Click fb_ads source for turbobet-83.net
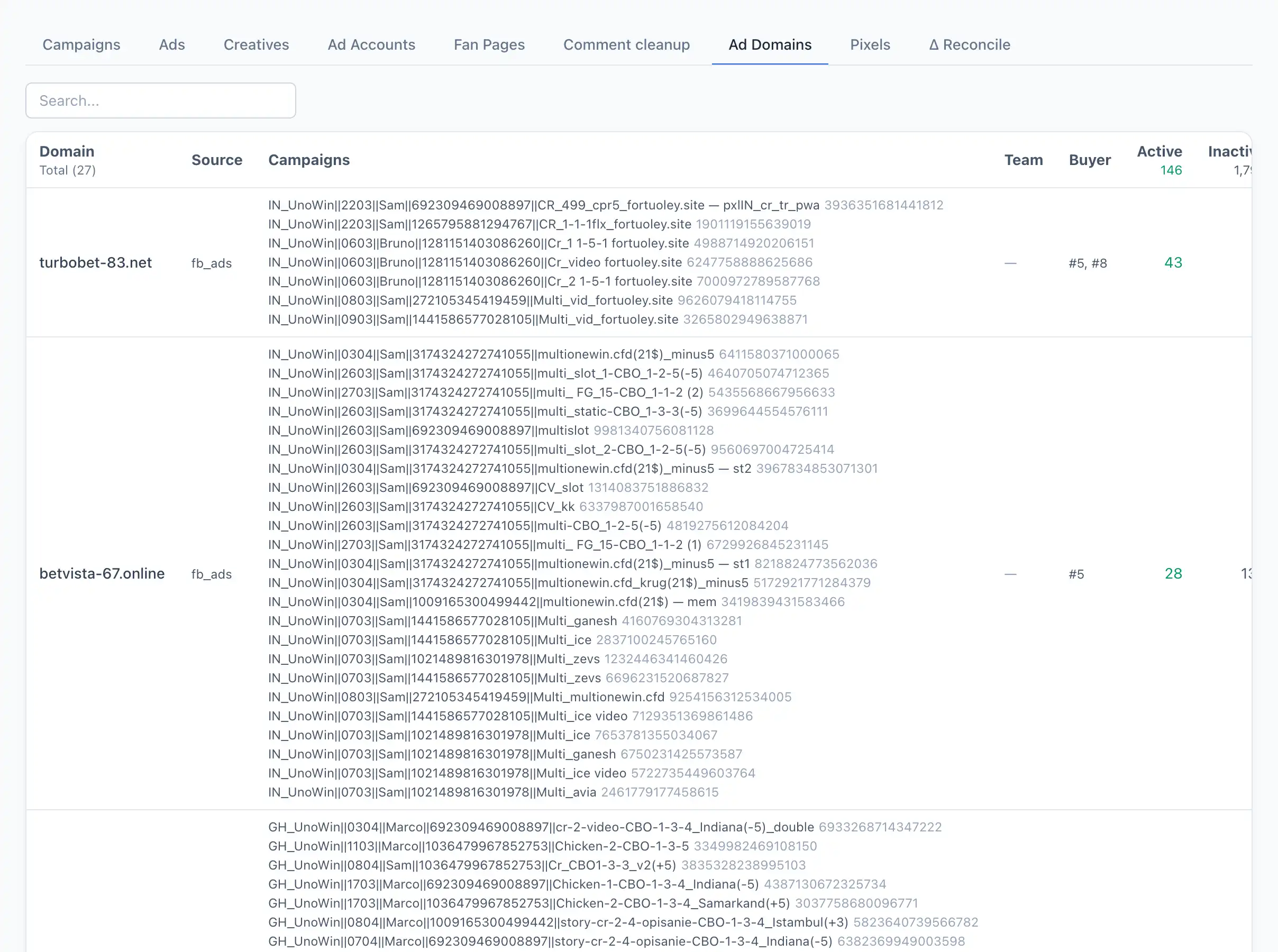This screenshot has height=952, width=1278. click(212, 263)
